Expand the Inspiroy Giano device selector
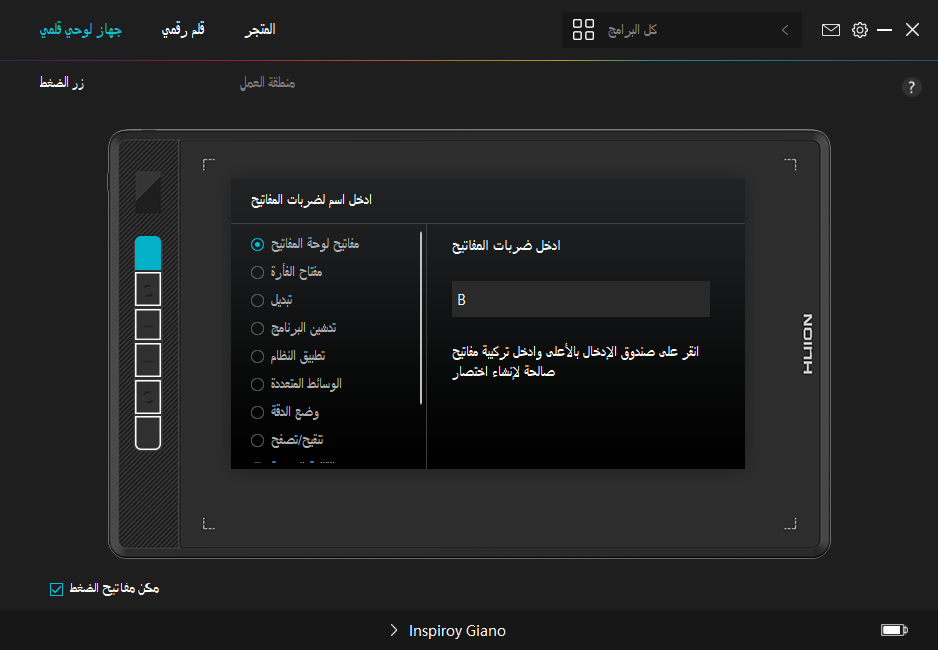 (456, 631)
